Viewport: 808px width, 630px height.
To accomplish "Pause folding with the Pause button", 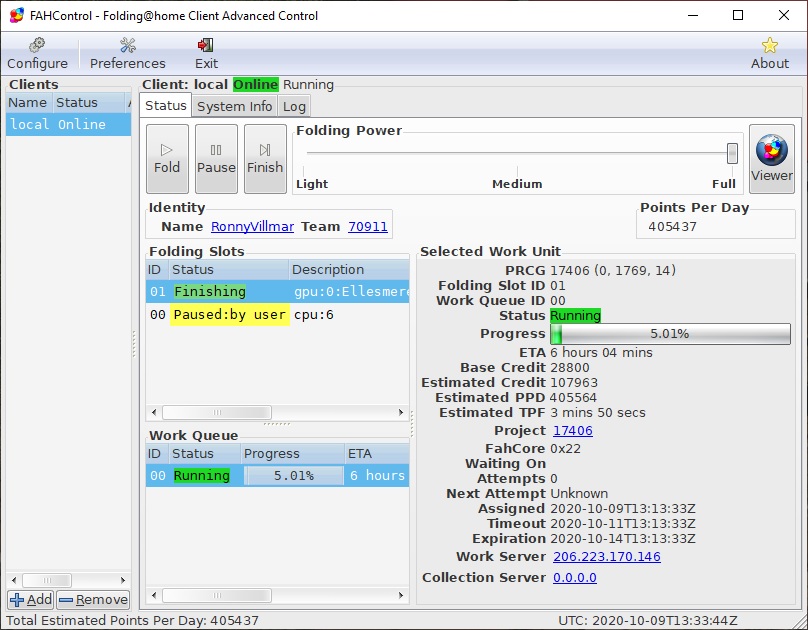I will tap(216, 159).
